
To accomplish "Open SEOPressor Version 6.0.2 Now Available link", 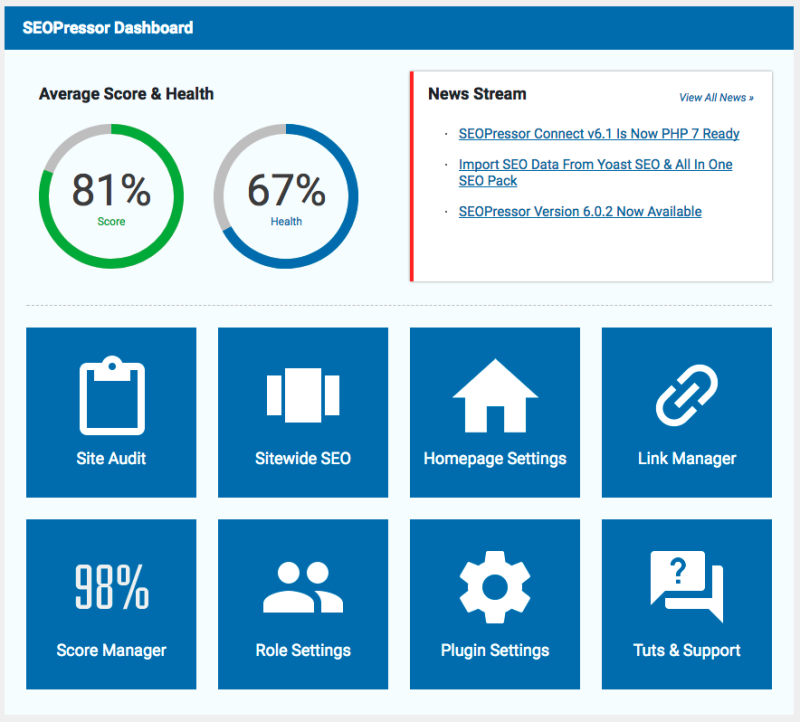I will [580, 211].
